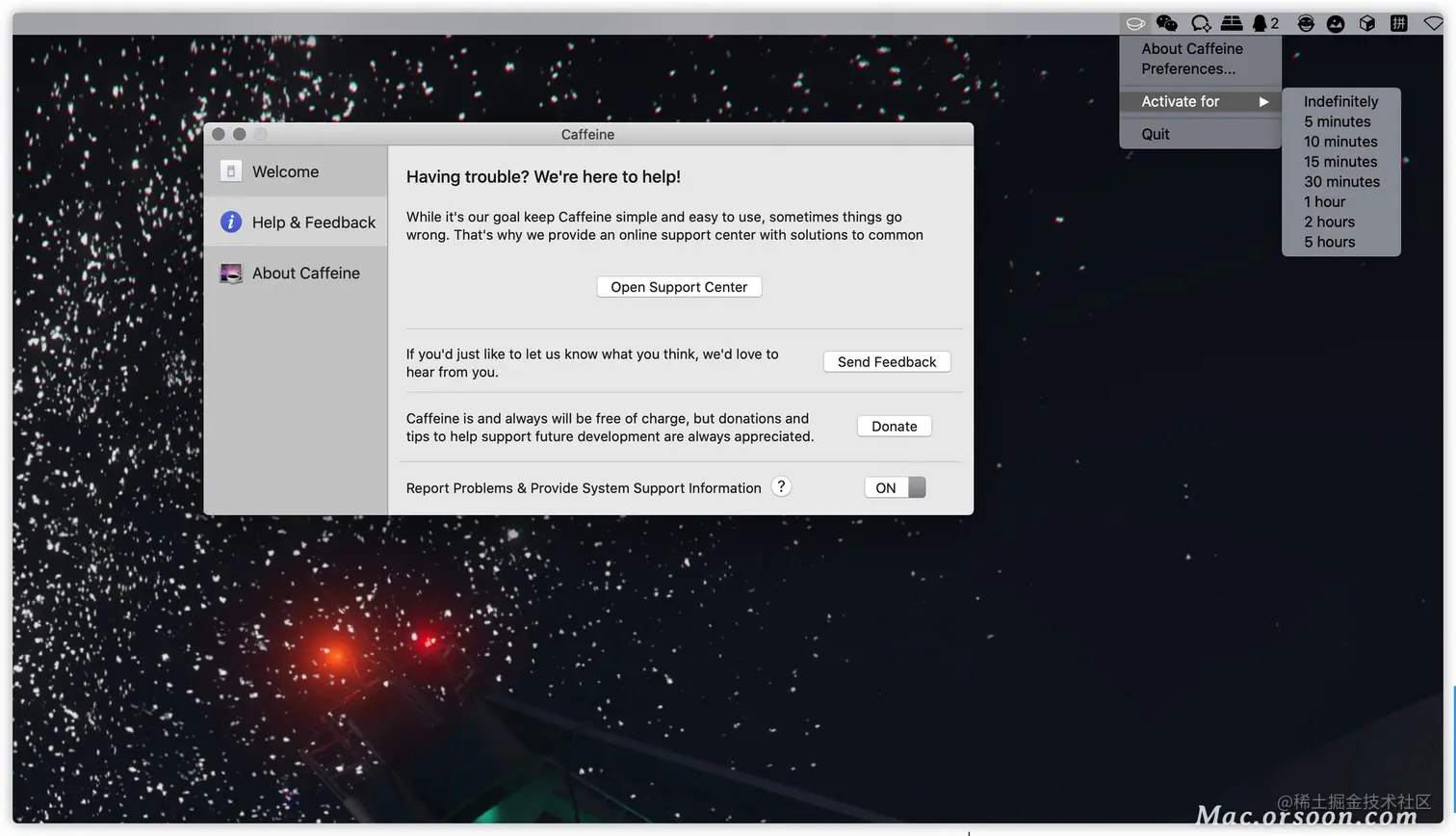Activate Caffeine Indefinitely
Screen dimensions: 1456x836
coord(1341,101)
